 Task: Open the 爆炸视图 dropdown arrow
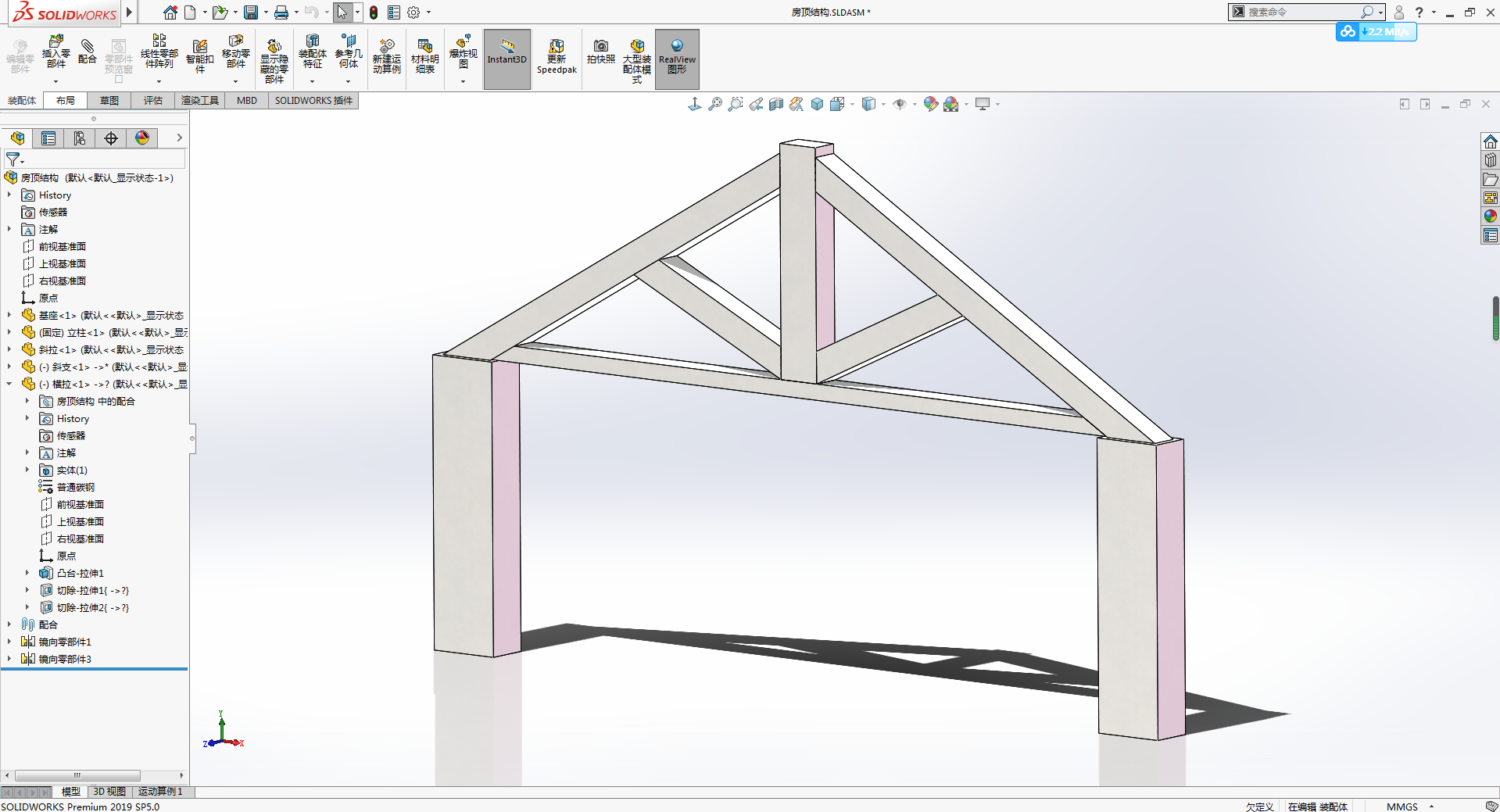(x=463, y=81)
